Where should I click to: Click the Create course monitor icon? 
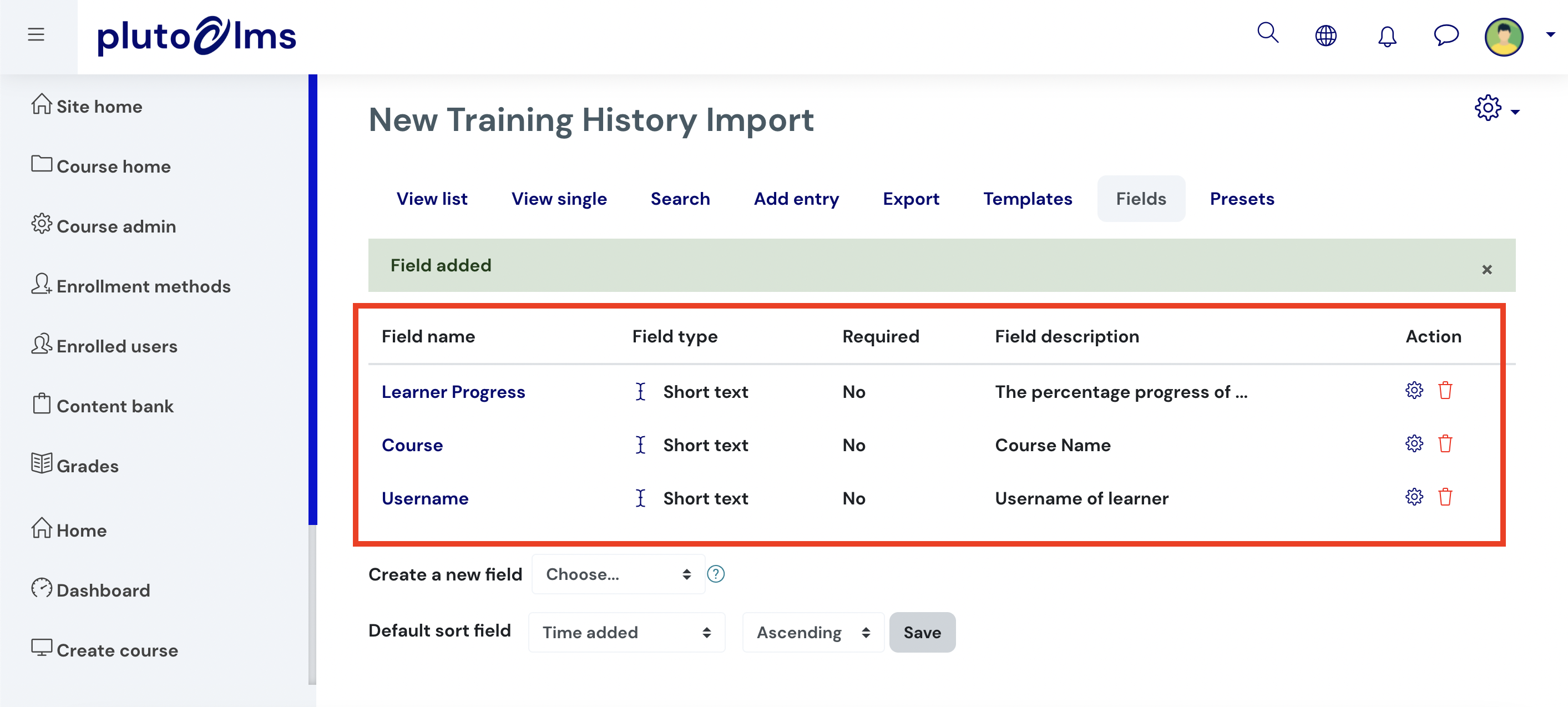(42, 647)
